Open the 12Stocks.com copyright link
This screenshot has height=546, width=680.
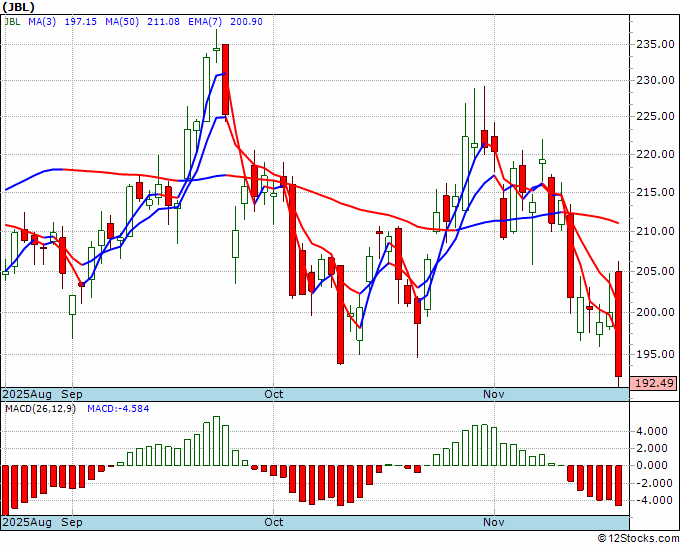(638, 539)
